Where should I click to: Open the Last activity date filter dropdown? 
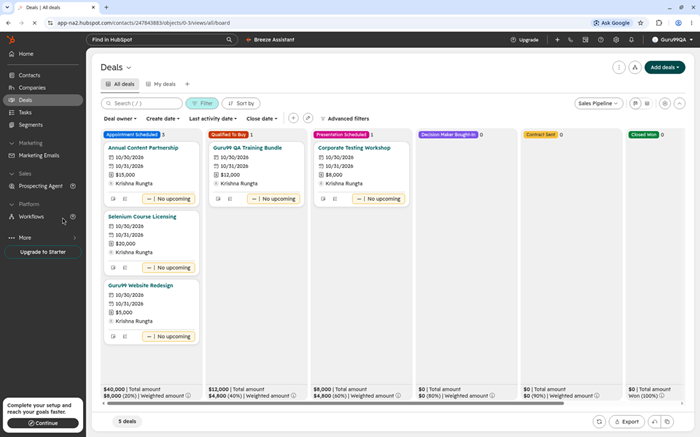pyautogui.click(x=213, y=119)
